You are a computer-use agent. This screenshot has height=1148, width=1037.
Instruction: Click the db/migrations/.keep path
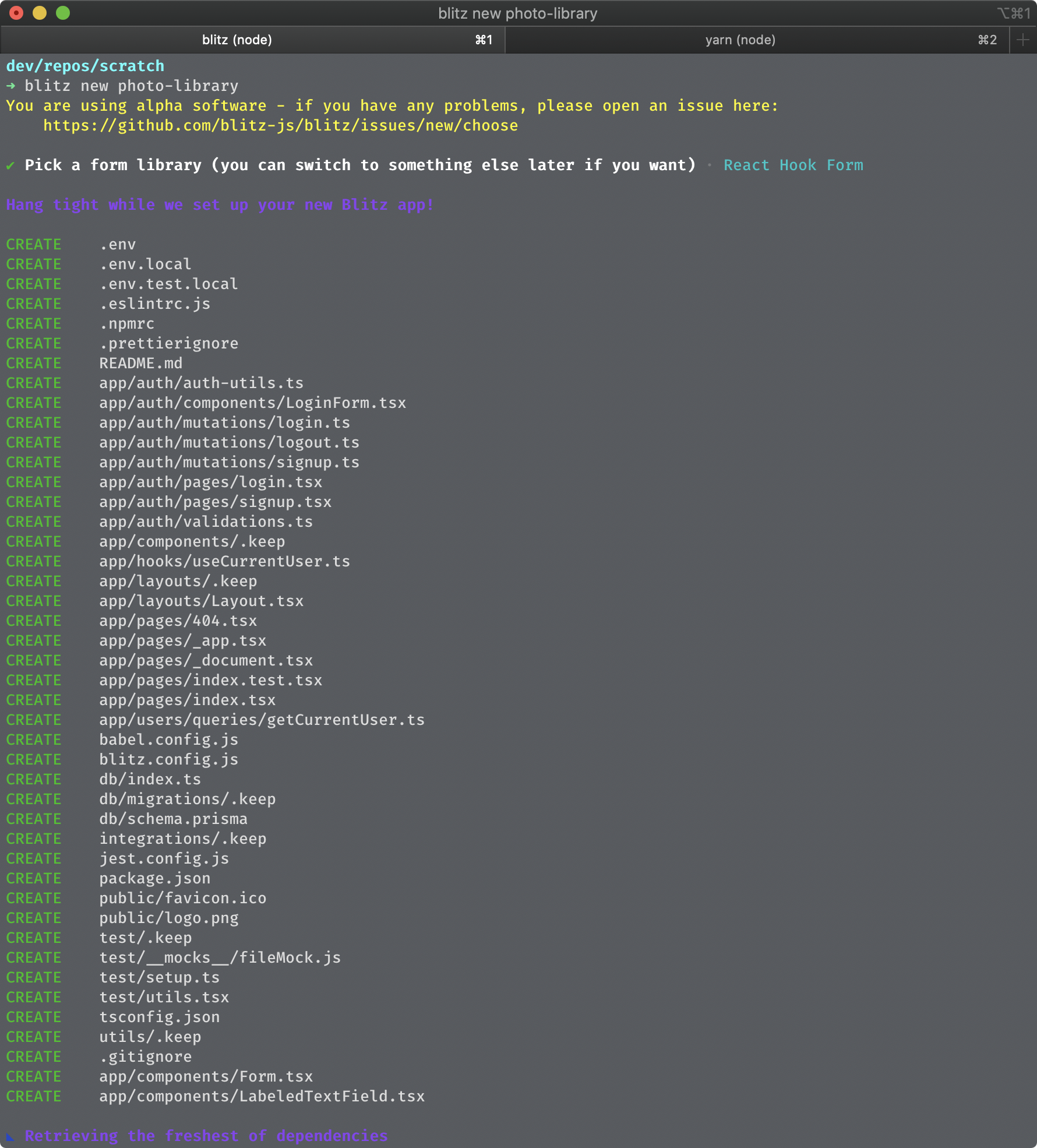[x=188, y=799]
